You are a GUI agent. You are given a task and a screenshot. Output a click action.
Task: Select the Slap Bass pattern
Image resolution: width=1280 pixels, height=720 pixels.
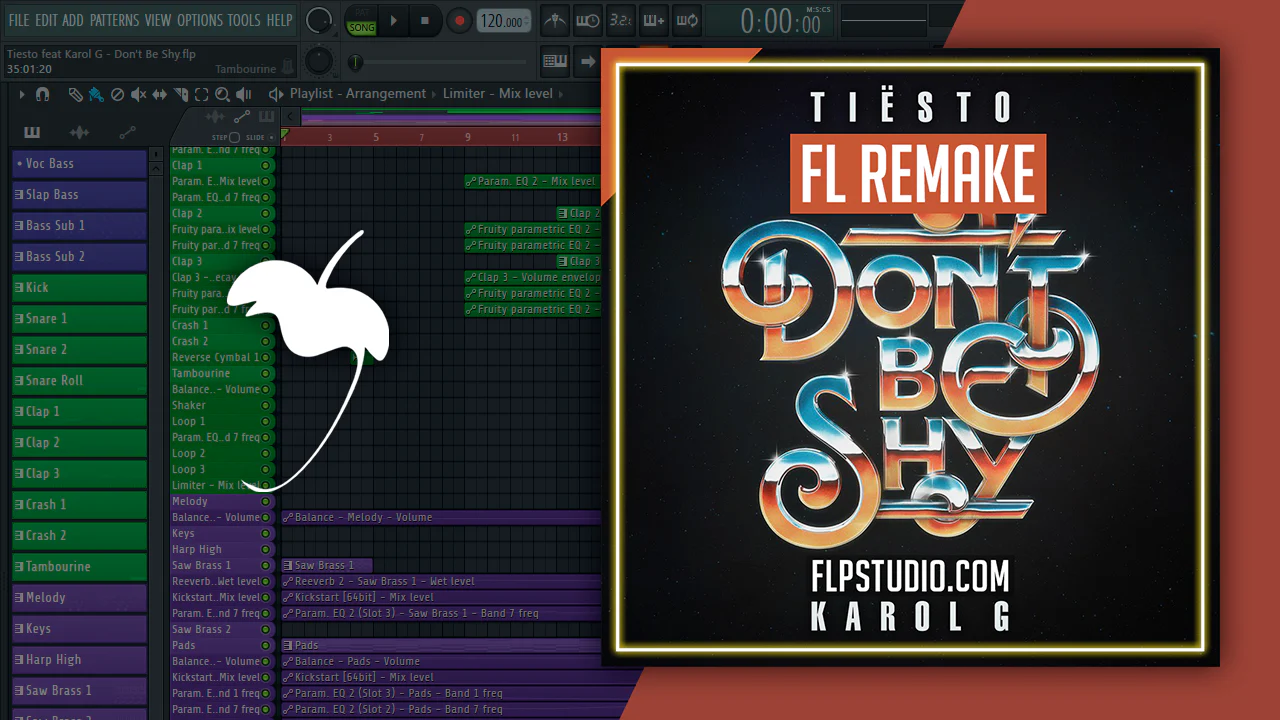point(80,195)
